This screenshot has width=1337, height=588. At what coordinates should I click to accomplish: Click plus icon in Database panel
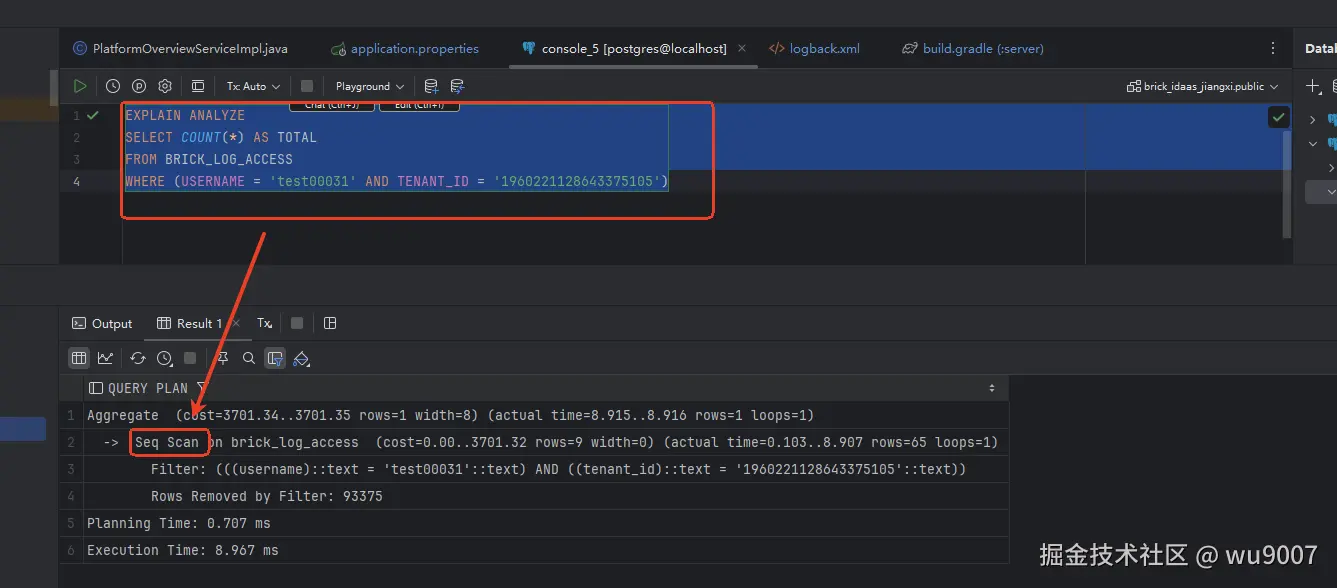pos(1313,86)
